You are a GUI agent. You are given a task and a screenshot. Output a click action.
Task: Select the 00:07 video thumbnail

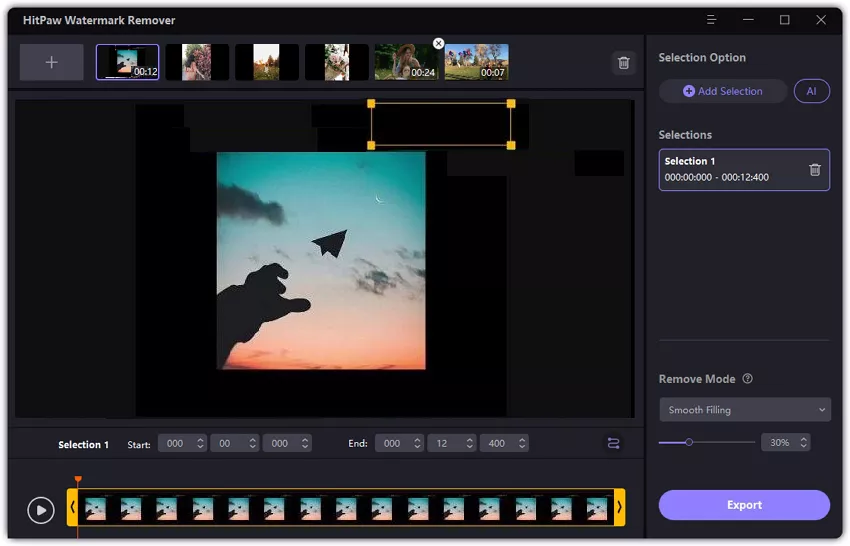point(477,62)
